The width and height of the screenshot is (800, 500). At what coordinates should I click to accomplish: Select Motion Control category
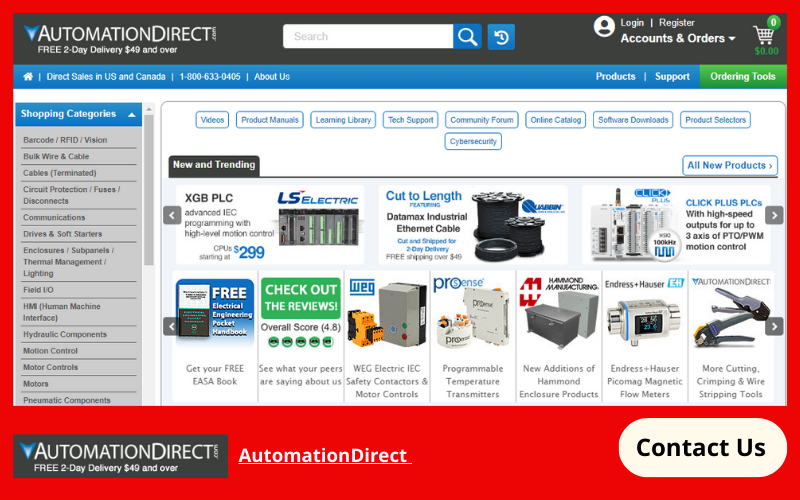[x=51, y=351]
